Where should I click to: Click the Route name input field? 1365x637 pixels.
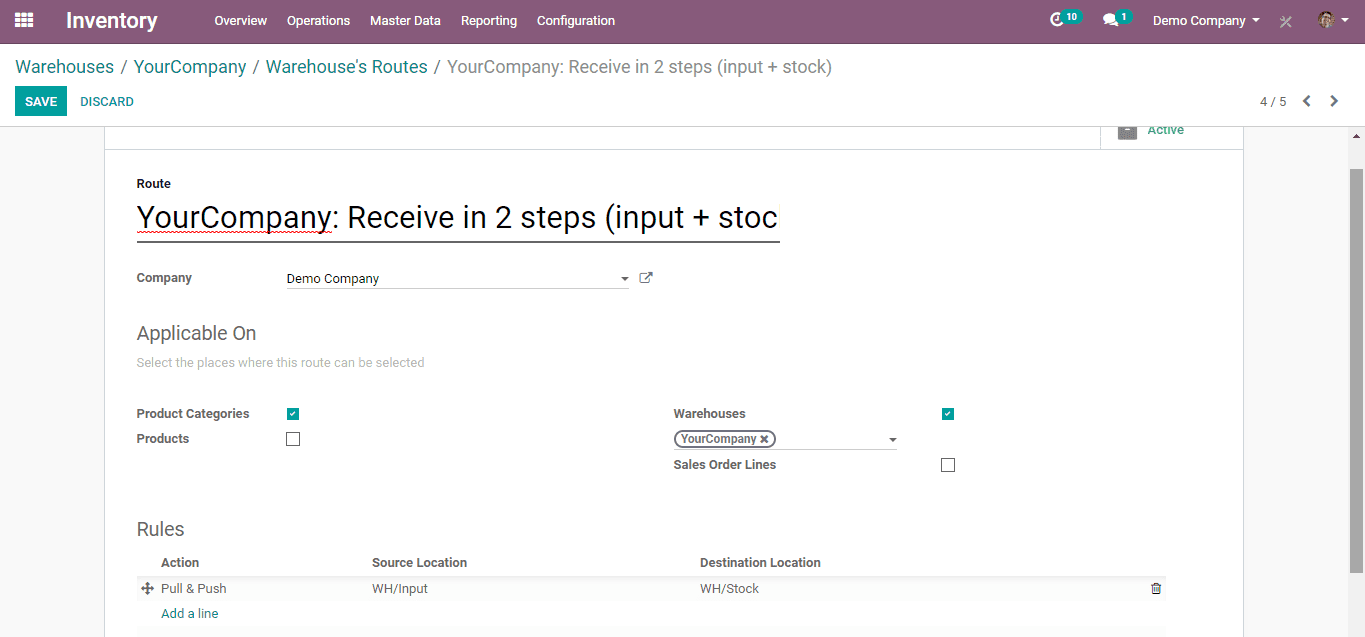pos(458,218)
